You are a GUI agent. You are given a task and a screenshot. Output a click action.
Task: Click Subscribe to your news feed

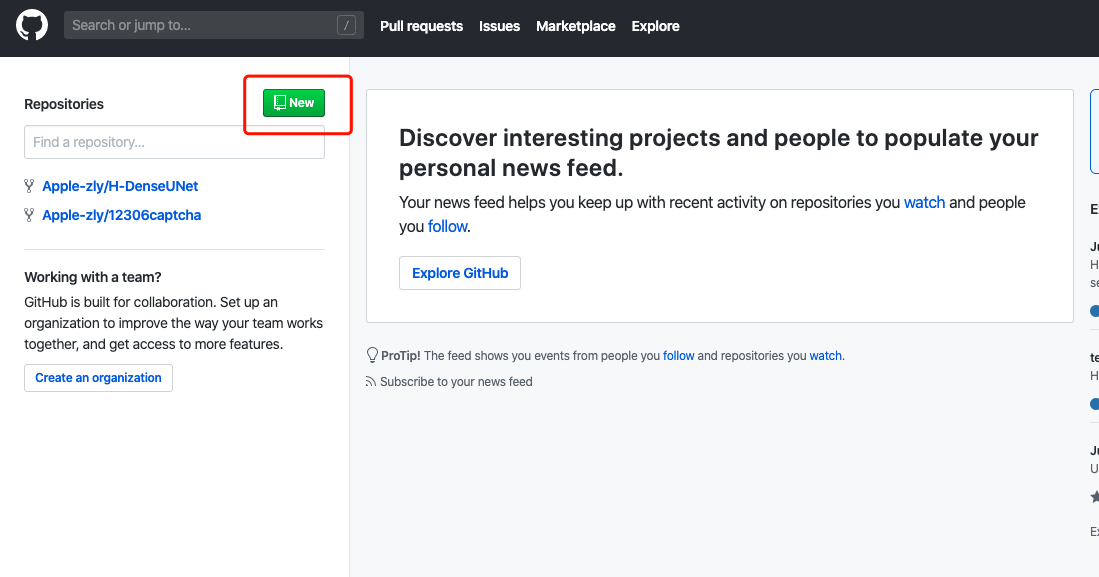point(456,381)
